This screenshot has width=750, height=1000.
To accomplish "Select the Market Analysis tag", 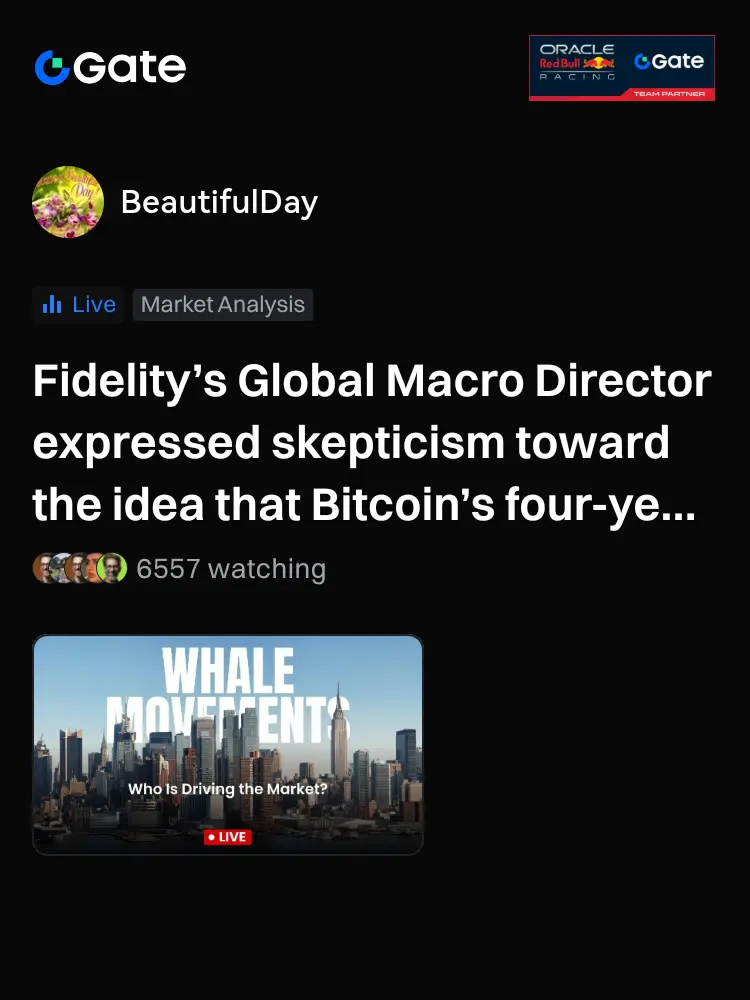I will click(223, 305).
